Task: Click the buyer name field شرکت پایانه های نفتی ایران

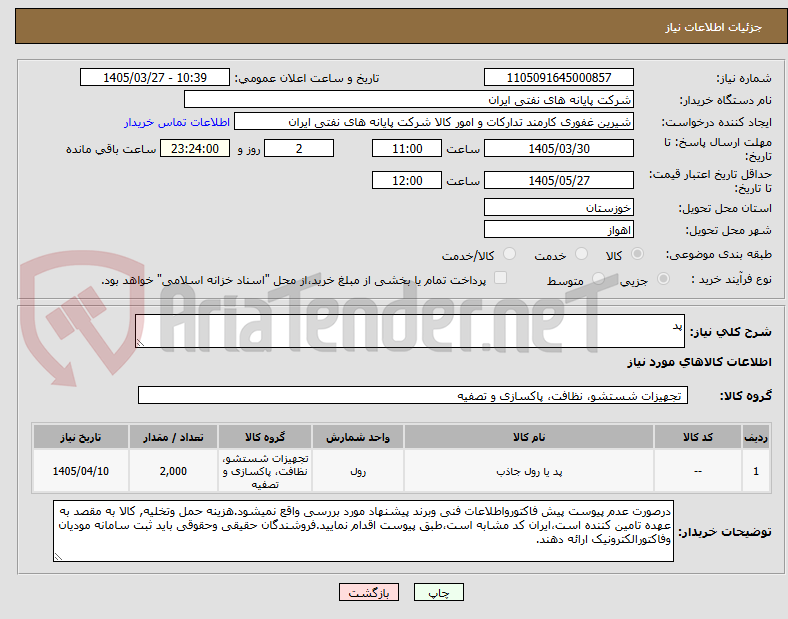Action: [409, 99]
